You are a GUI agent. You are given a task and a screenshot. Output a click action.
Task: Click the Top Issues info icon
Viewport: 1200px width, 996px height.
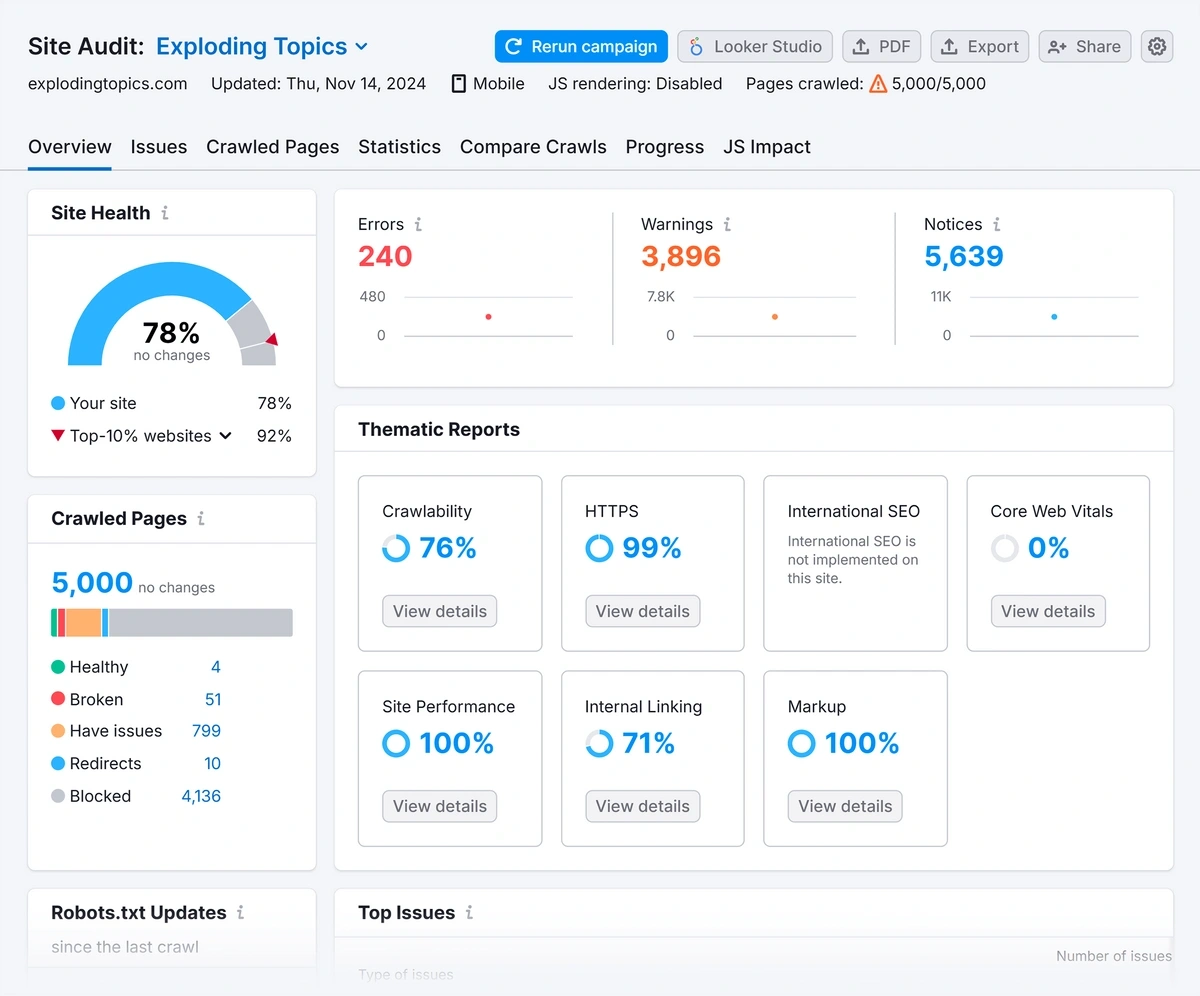tap(469, 912)
